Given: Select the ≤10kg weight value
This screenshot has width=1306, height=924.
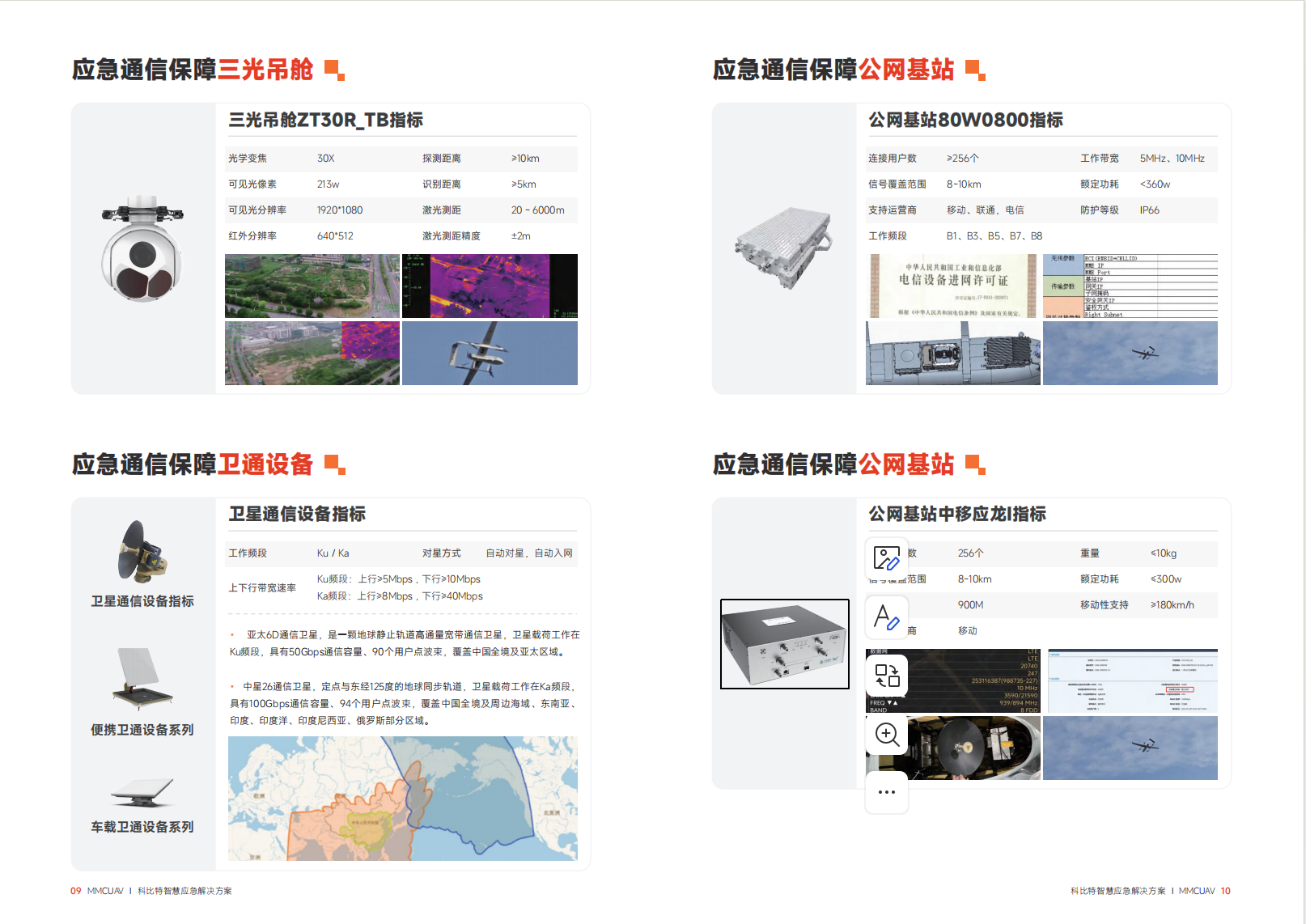Looking at the screenshot, I should [x=1164, y=553].
